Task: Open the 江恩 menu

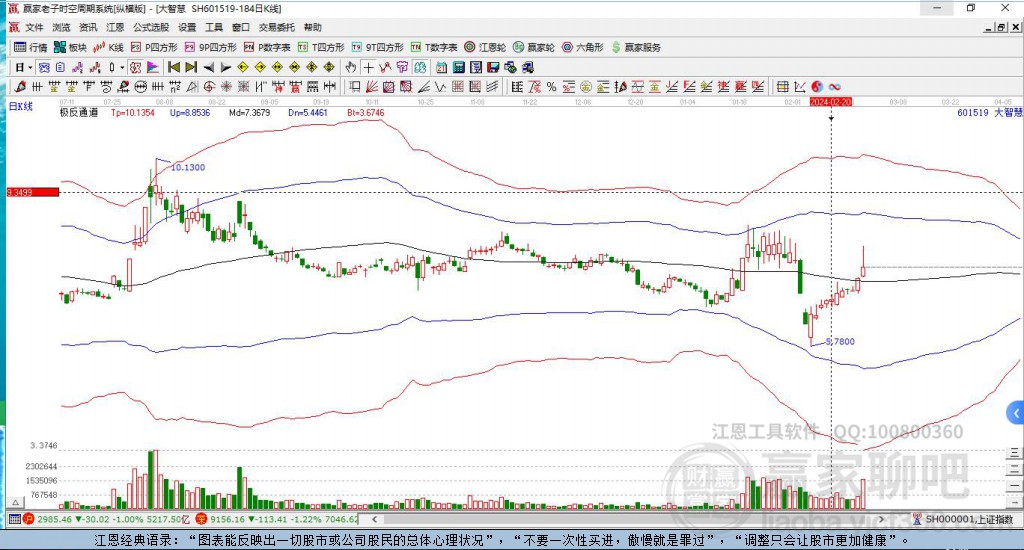Action: coord(115,27)
